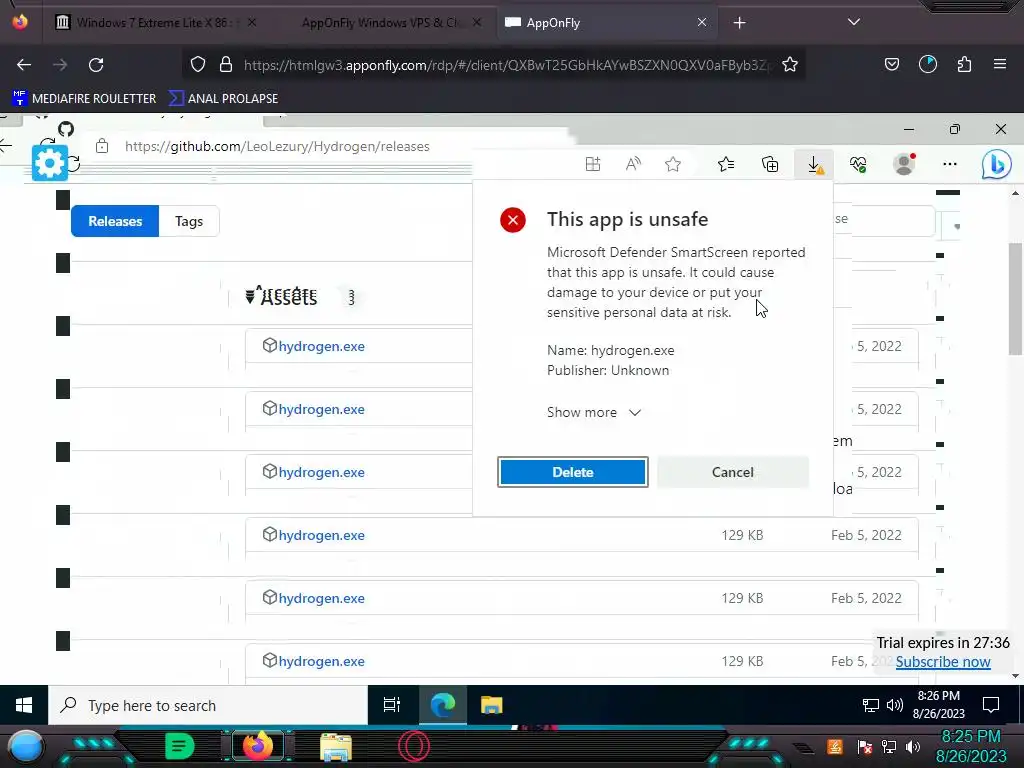The height and width of the screenshot is (768, 1024).
Task: Open Firefox tracking protection shield icon
Action: coord(198,64)
